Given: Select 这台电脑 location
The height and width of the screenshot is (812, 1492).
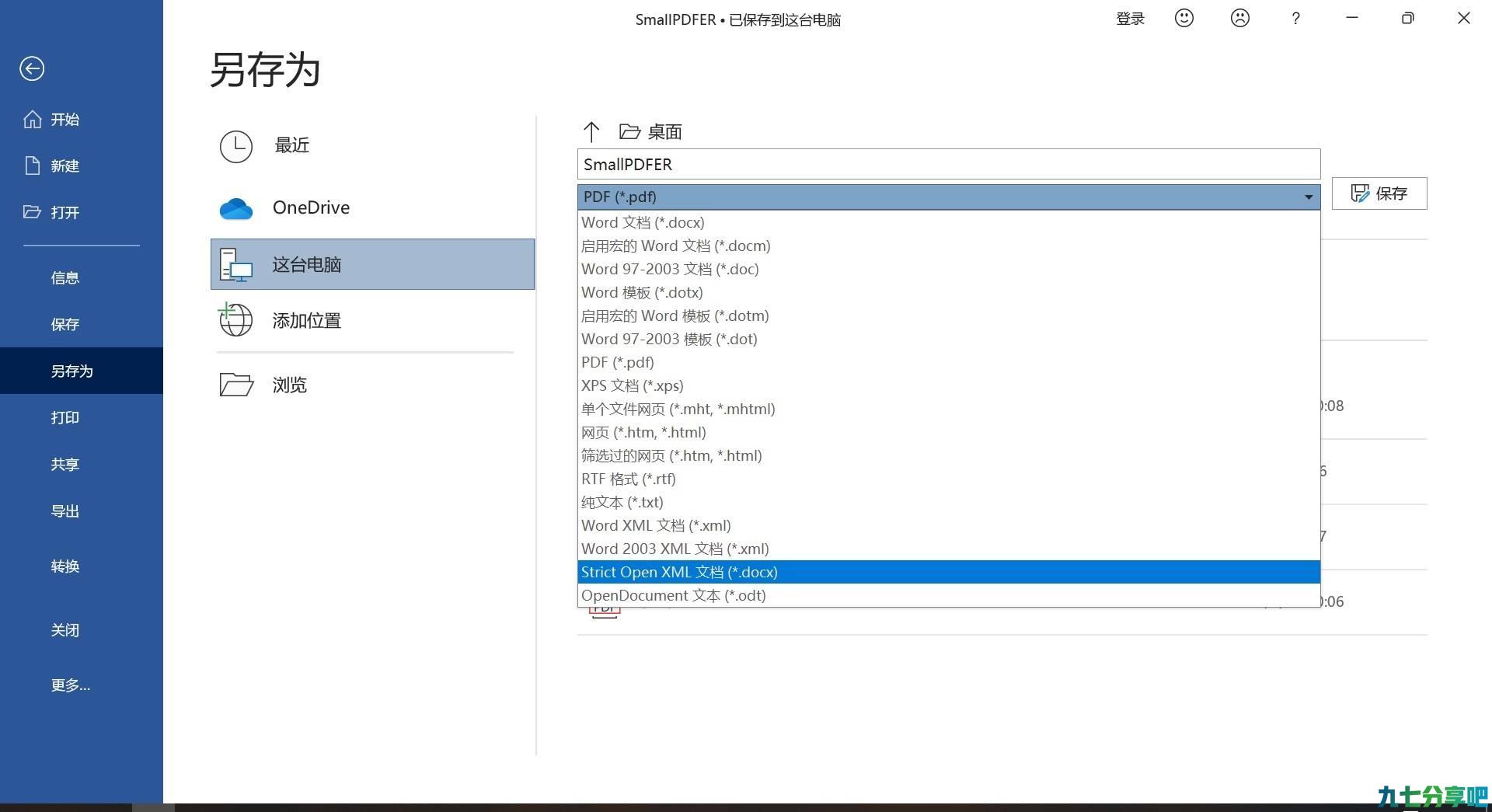Looking at the screenshot, I should pos(372,264).
